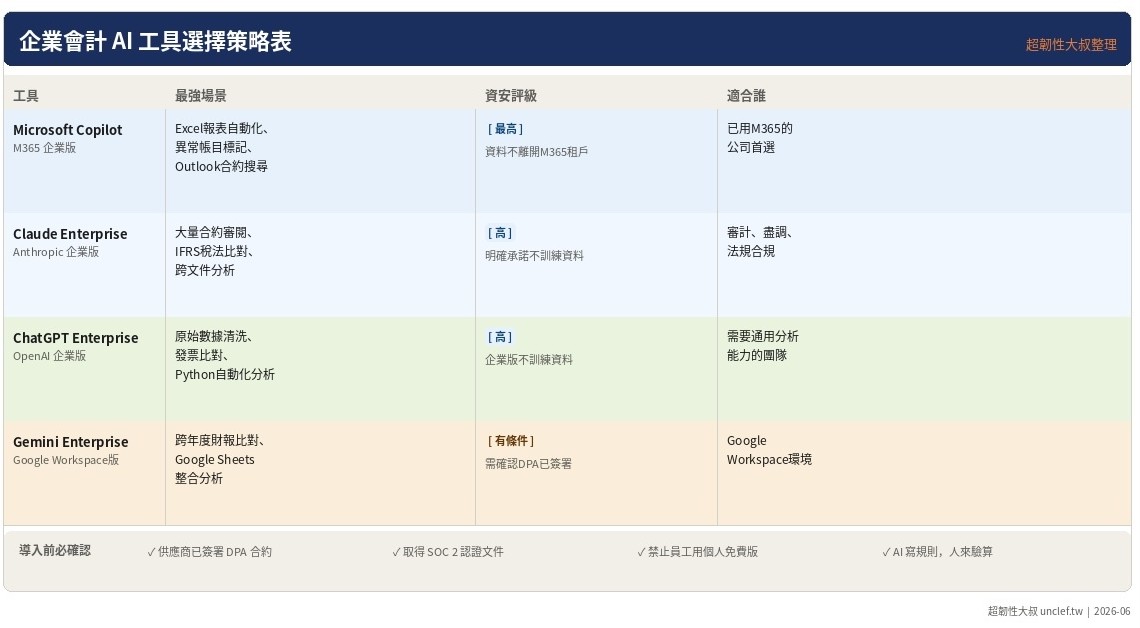Click 法規合規 text

point(751,251)
